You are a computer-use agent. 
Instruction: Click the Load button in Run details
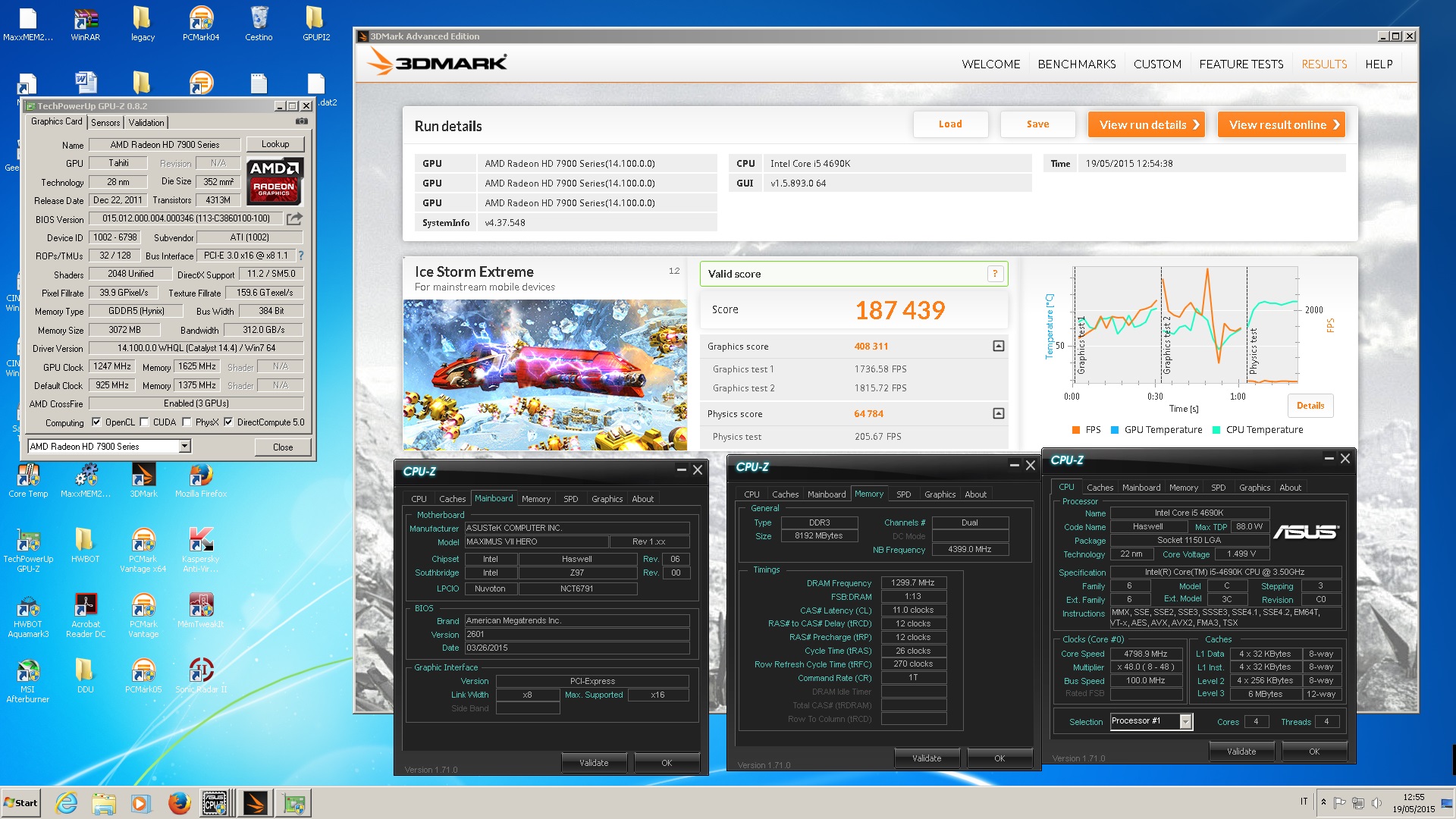click(950, 124)
